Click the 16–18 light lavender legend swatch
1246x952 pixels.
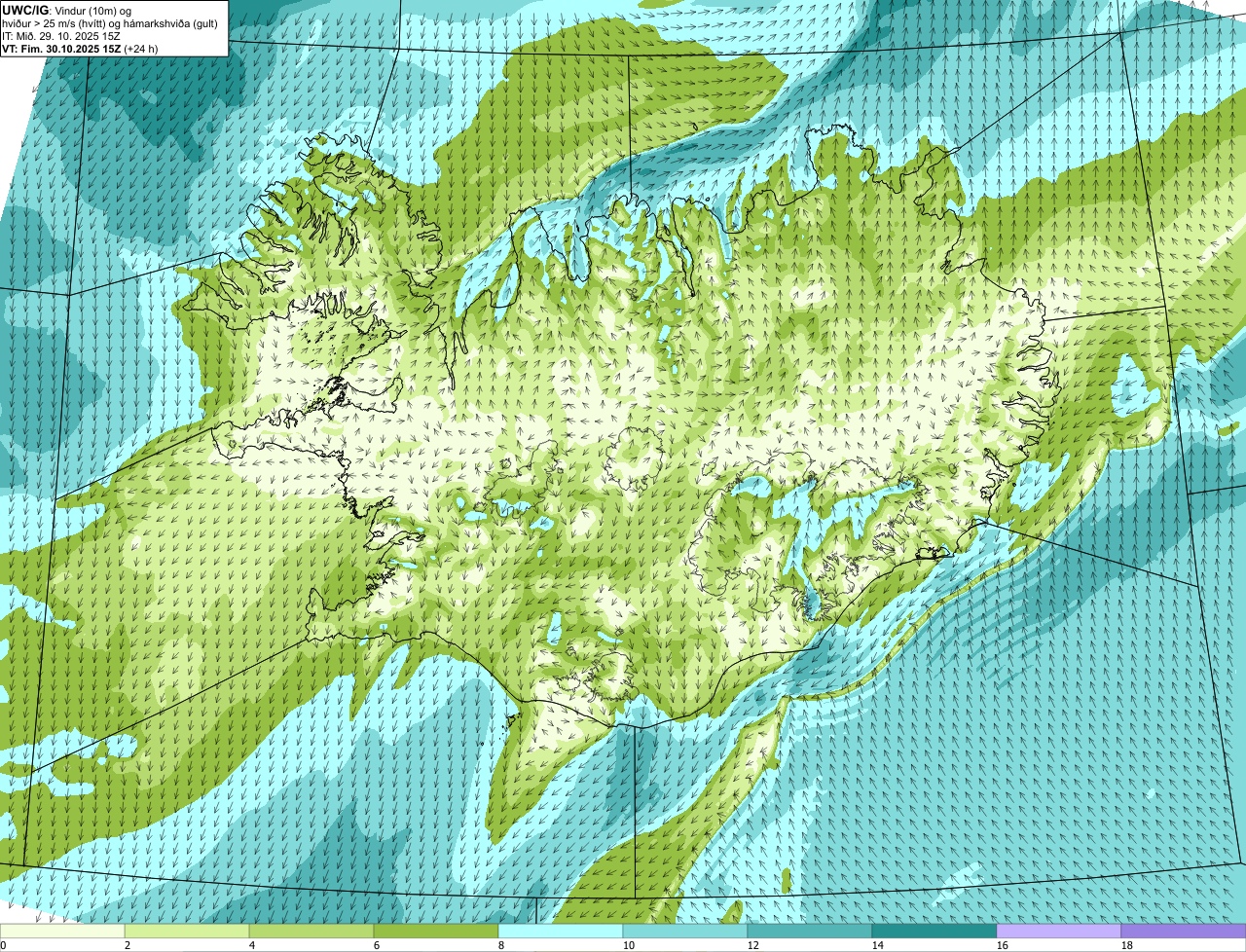(x=1059, y=932)
